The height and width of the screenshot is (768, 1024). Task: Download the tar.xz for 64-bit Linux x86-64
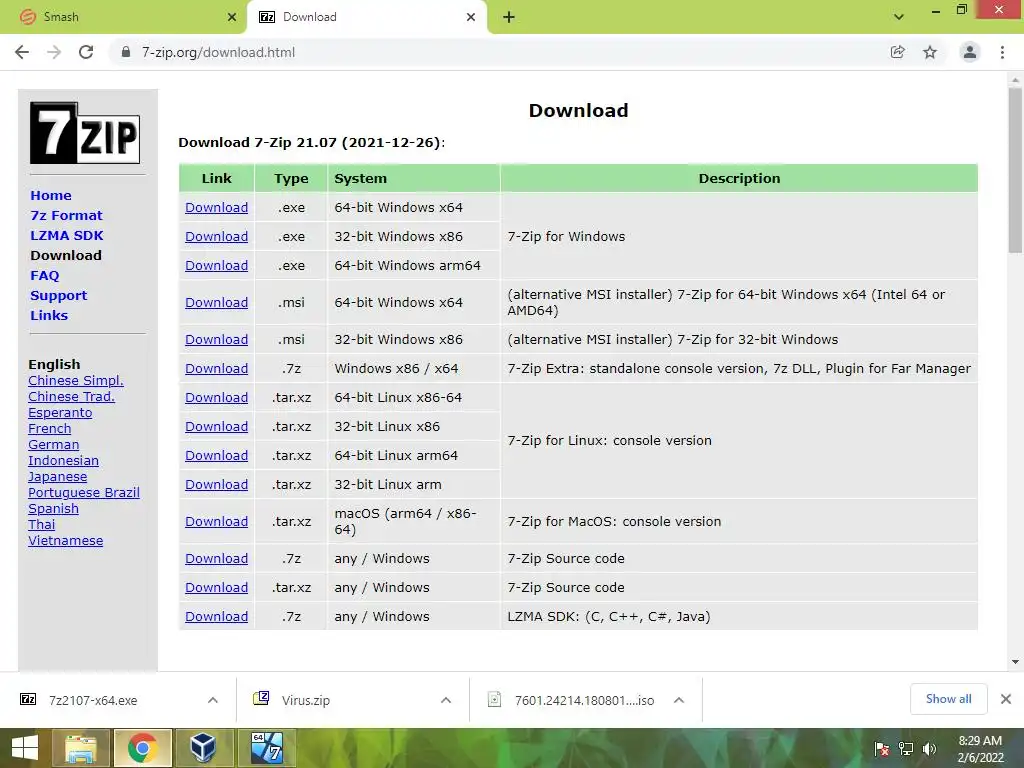tap(216, 398)
